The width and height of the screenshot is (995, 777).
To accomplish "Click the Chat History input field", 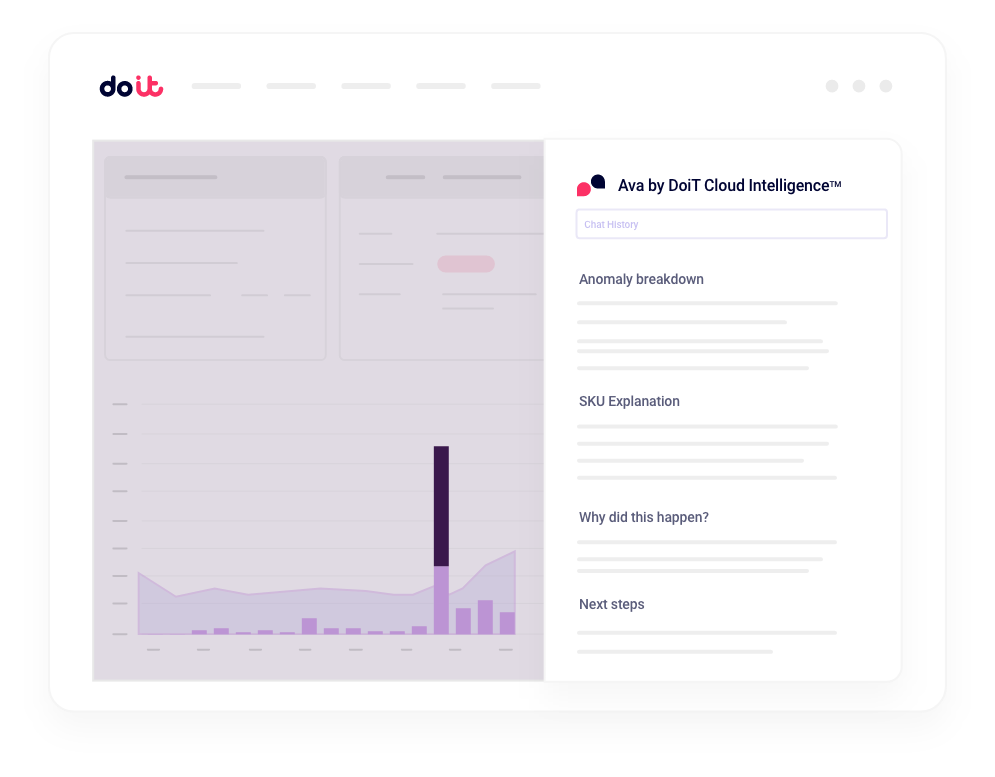I will (x=731, y=224).
